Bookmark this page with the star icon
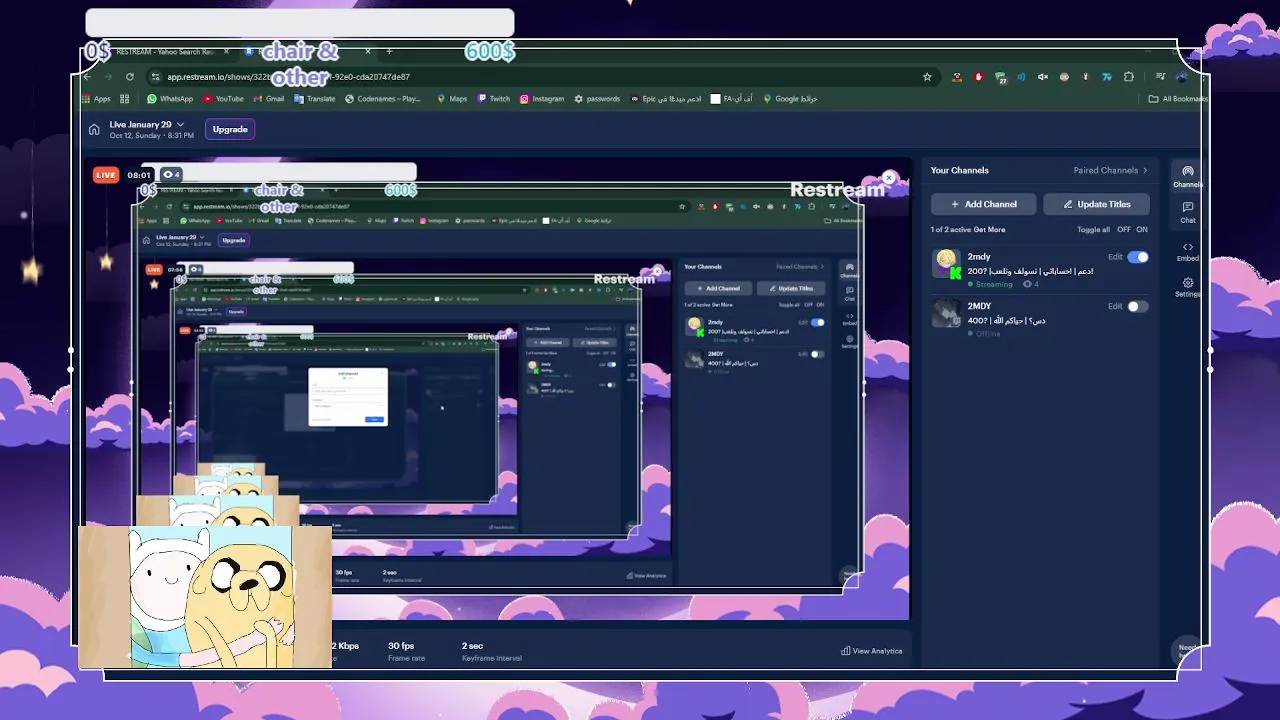The image size is (1280, 720). (x=927, y=76)
